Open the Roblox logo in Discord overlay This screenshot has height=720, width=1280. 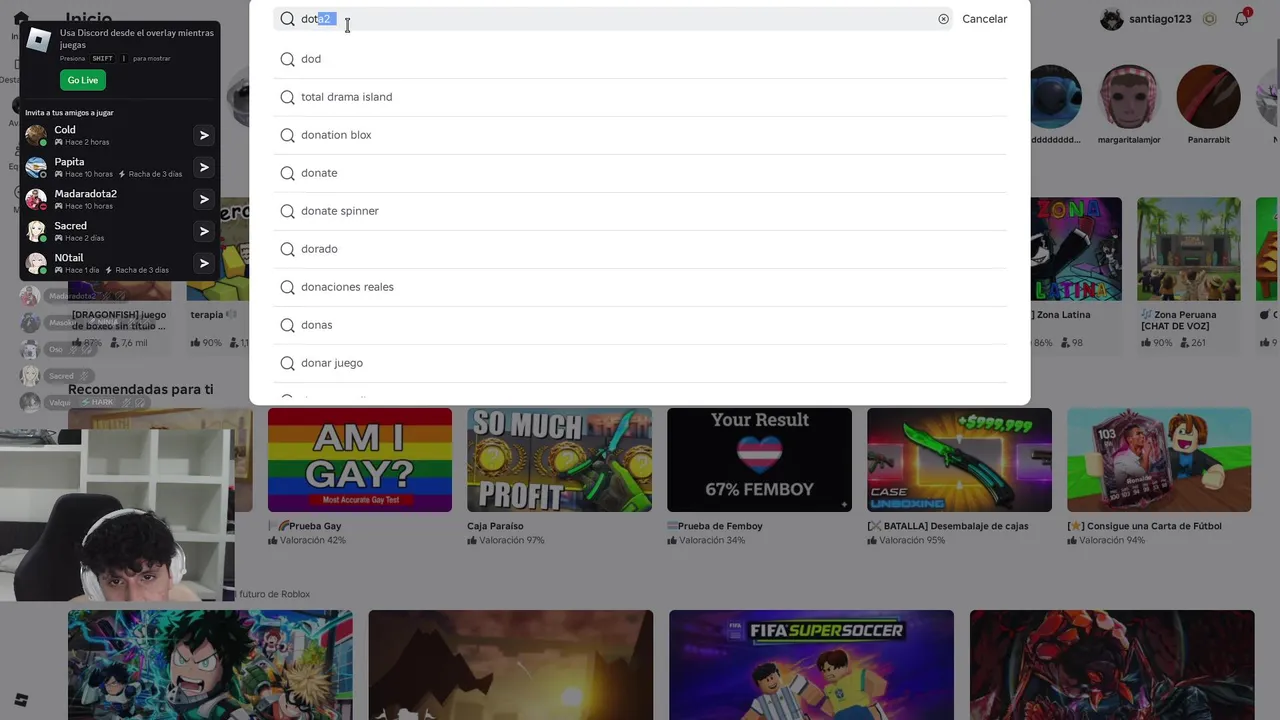click(x=39, y=41)
